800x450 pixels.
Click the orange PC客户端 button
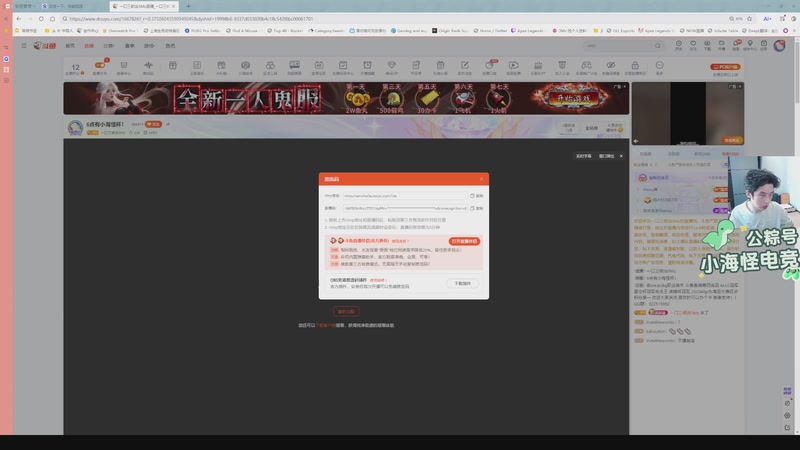725,67
